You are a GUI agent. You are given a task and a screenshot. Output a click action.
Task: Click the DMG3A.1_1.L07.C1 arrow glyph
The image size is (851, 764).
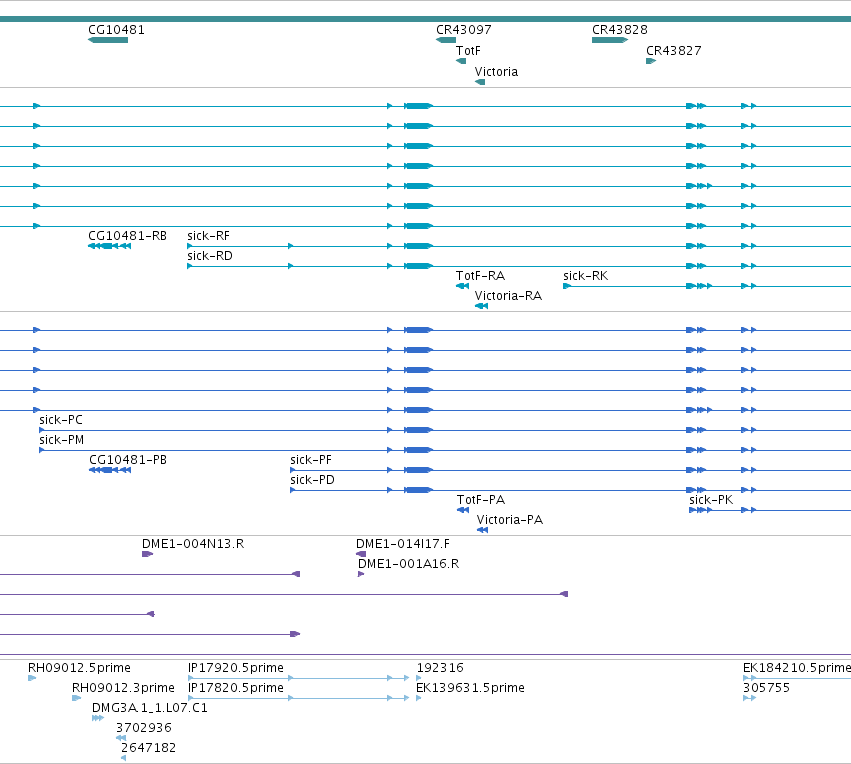click(98, 718)
